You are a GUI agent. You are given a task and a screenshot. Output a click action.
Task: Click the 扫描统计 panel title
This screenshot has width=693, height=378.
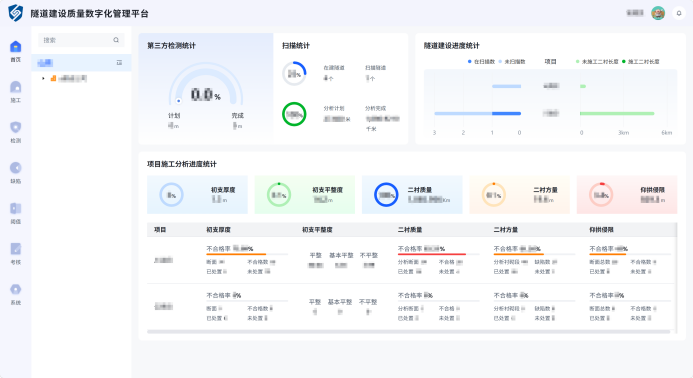[x=296, y=46]
